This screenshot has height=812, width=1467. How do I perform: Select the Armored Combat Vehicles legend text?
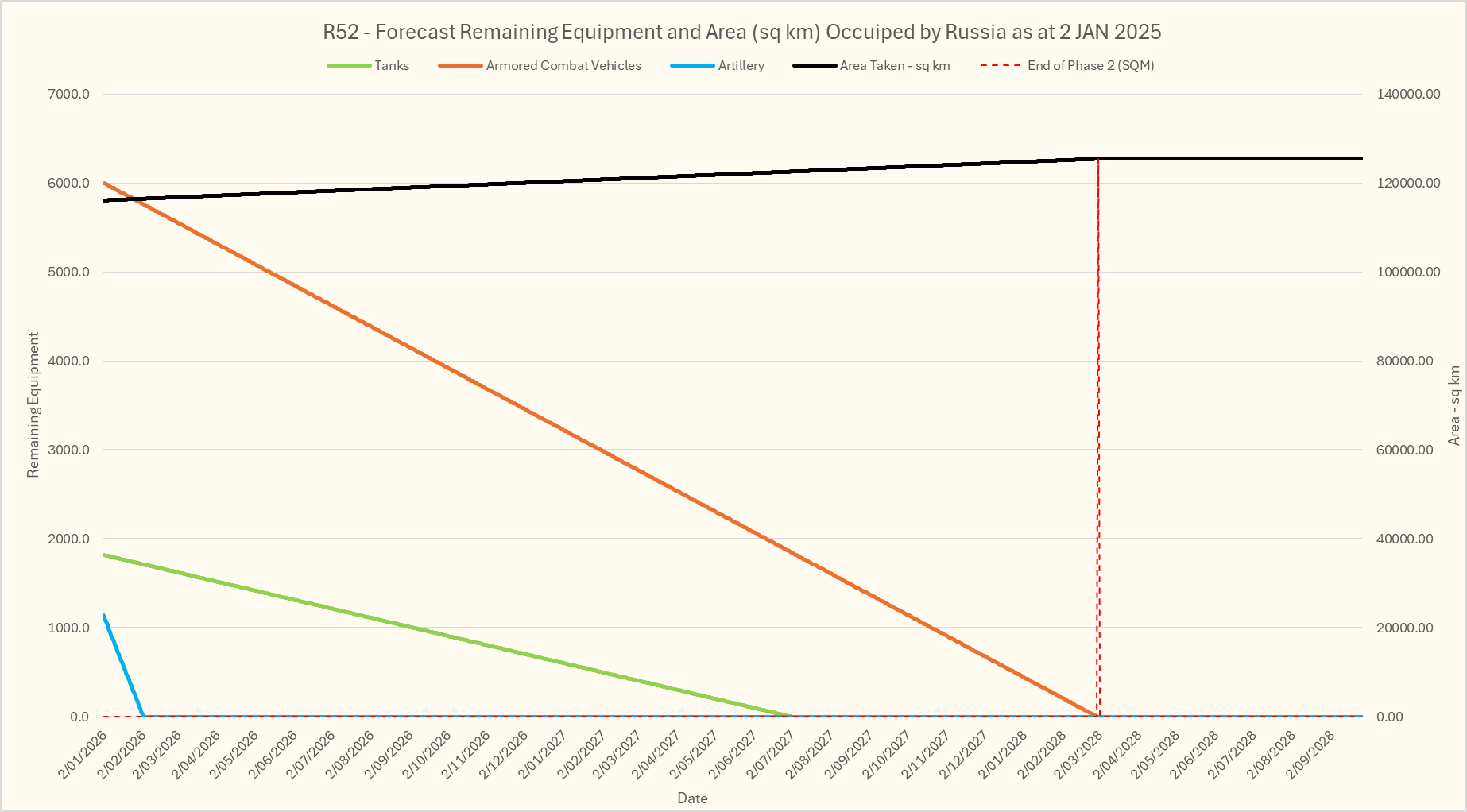tap(563, 66)
